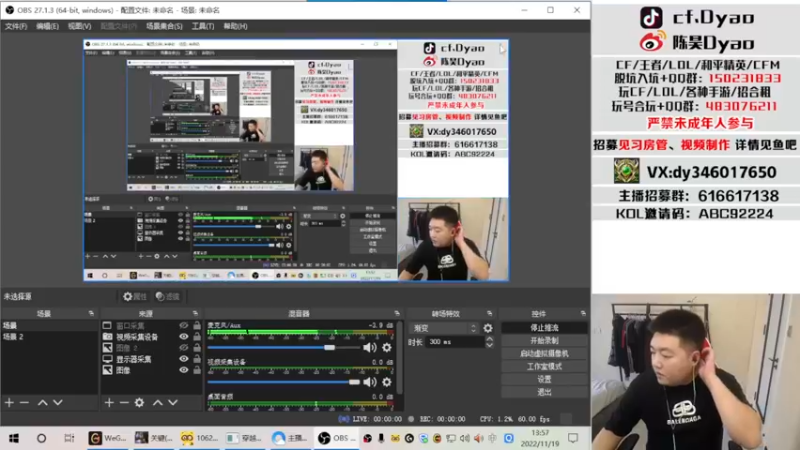Remove selected source with minus icon

coord(124,403)
